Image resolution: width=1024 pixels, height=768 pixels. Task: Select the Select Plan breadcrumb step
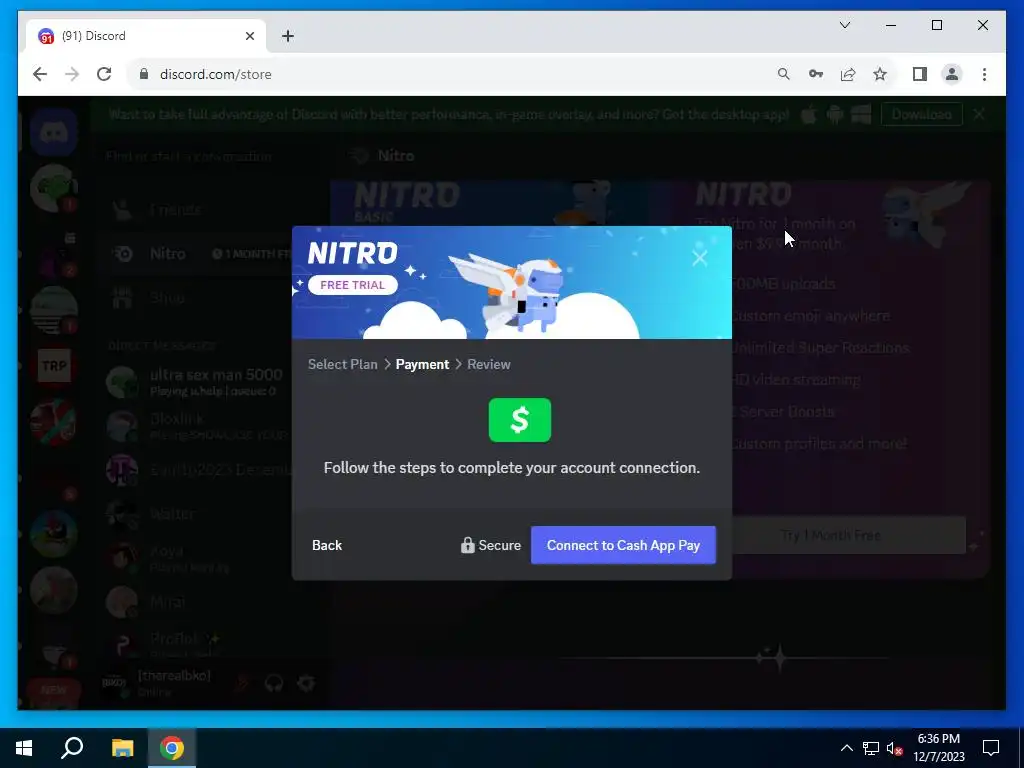(342, 364)
